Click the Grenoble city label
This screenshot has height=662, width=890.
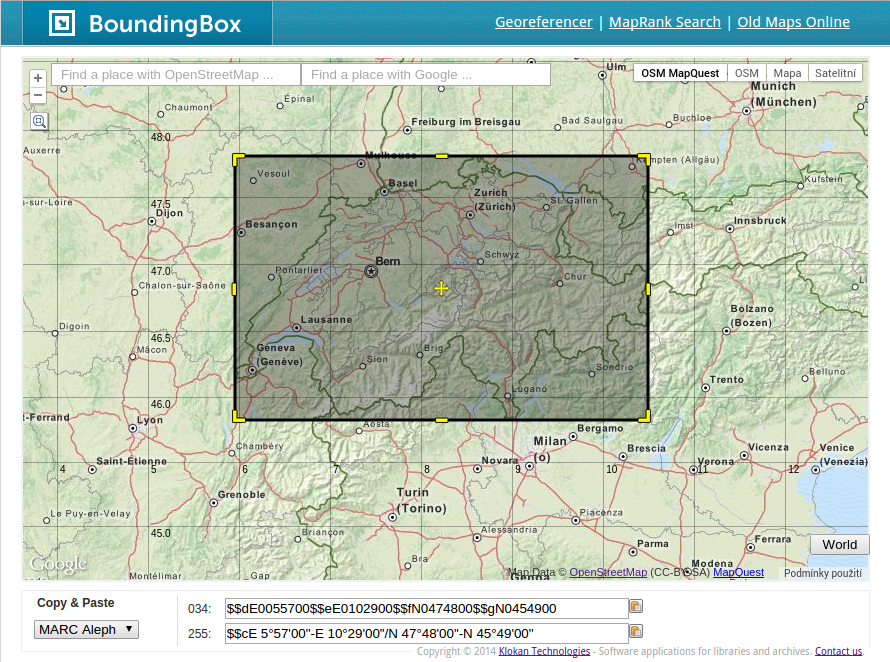pos(242,495)
